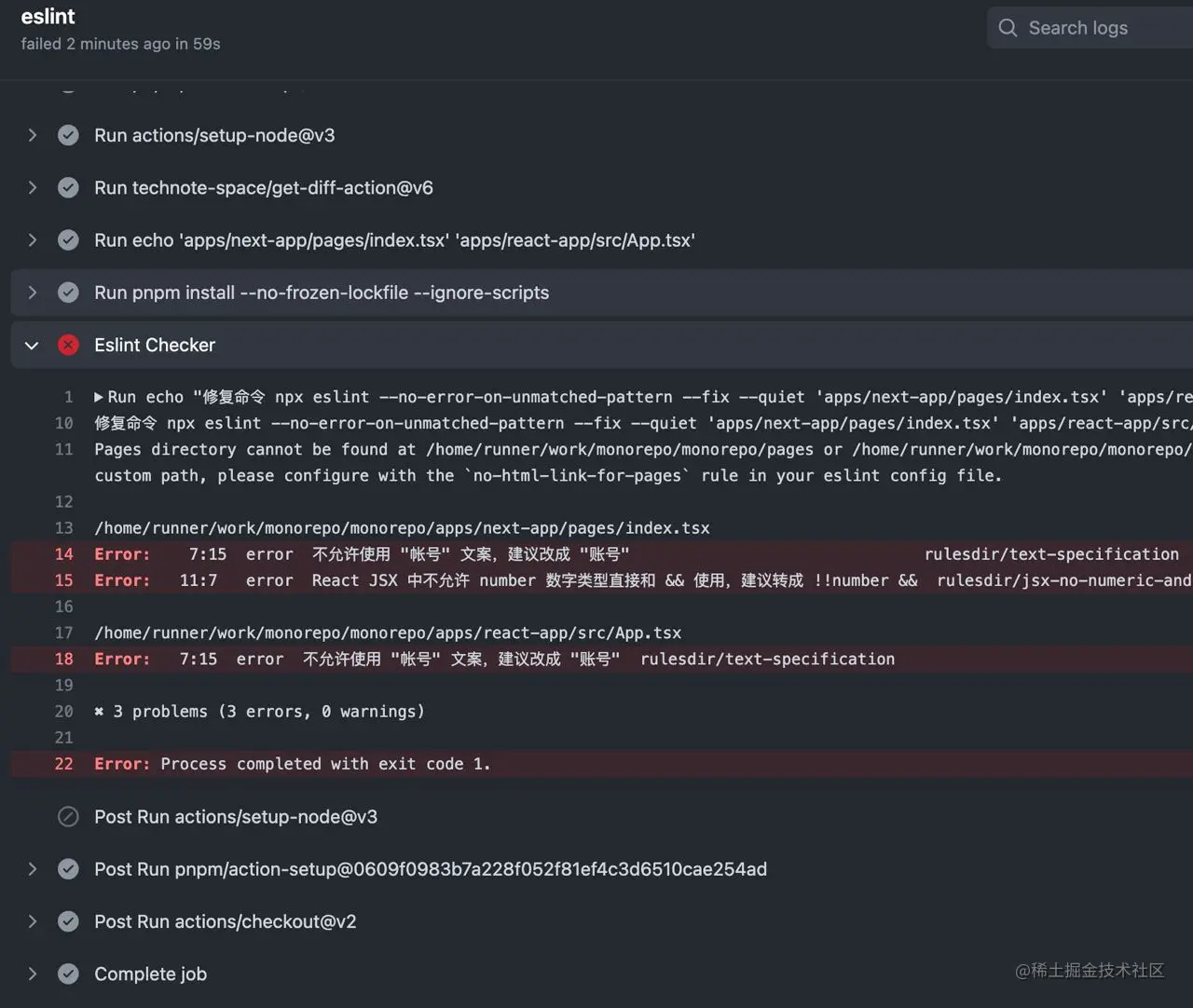Click checkmark icon beside pnpm install step

pos(68,293)
